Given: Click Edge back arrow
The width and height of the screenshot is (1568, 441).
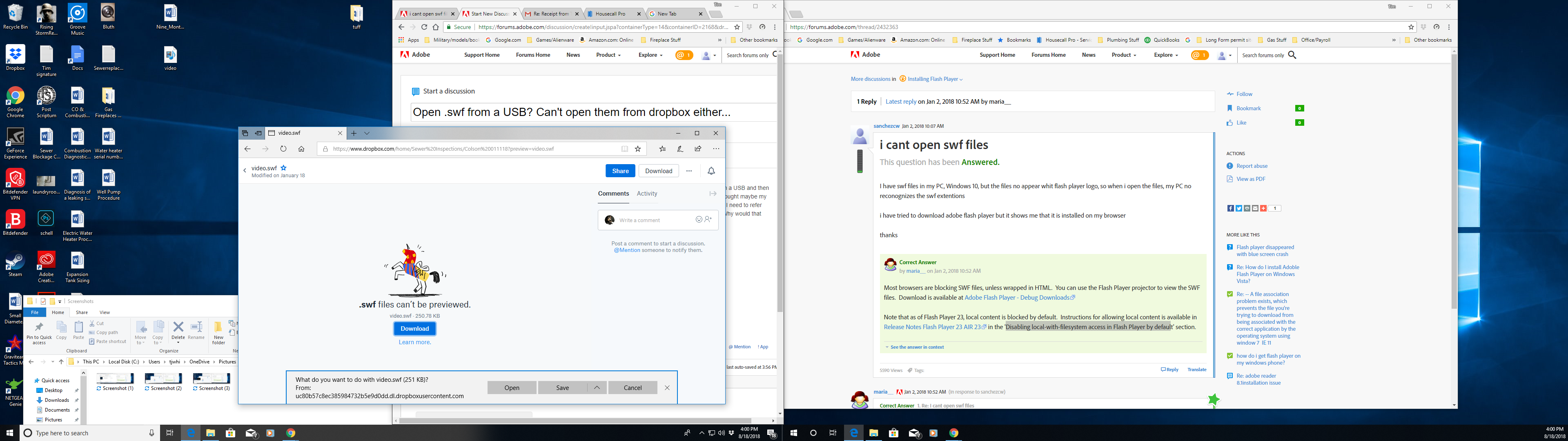Looking at the screenshot, I should coord(247,149).
